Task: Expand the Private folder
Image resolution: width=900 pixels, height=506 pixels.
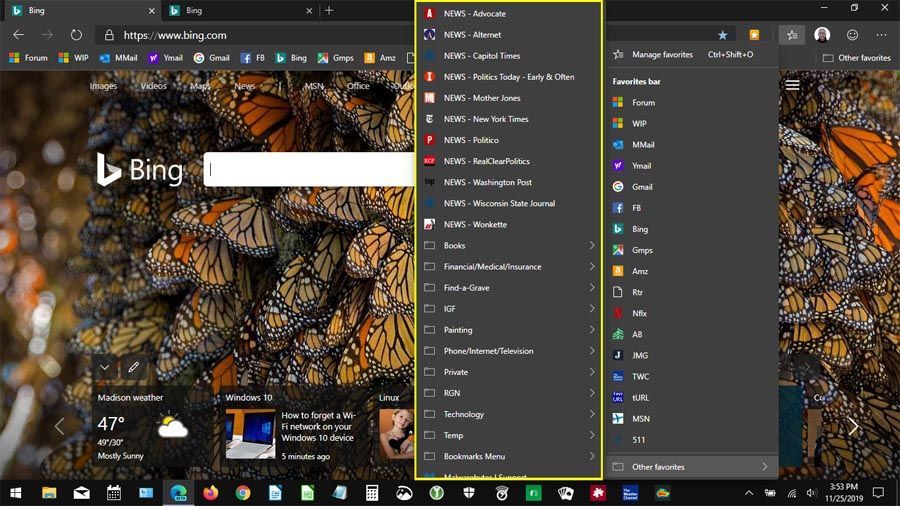Action: point(509,372)
